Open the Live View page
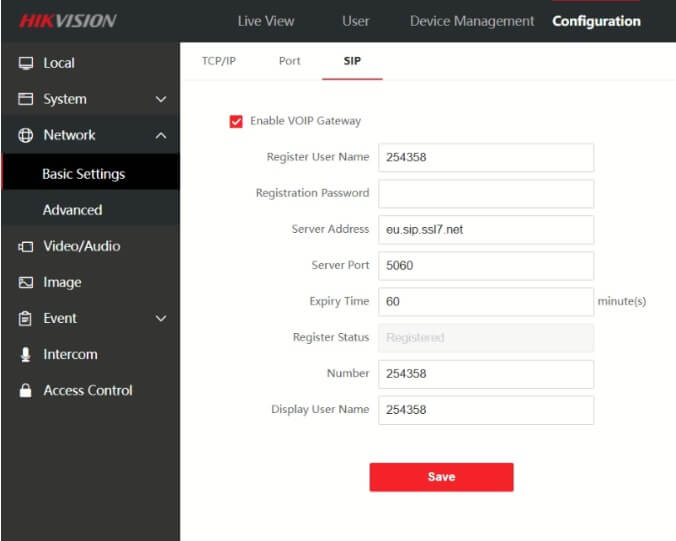Viewport: 676px width, 541px height. coord(265,21)
